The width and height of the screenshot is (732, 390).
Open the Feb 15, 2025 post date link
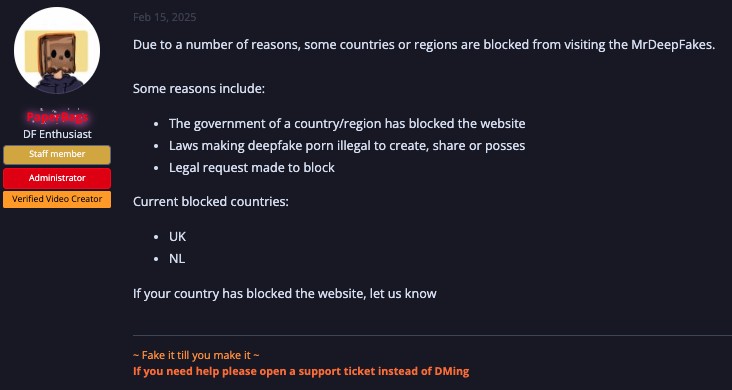(x=164, y=17)
